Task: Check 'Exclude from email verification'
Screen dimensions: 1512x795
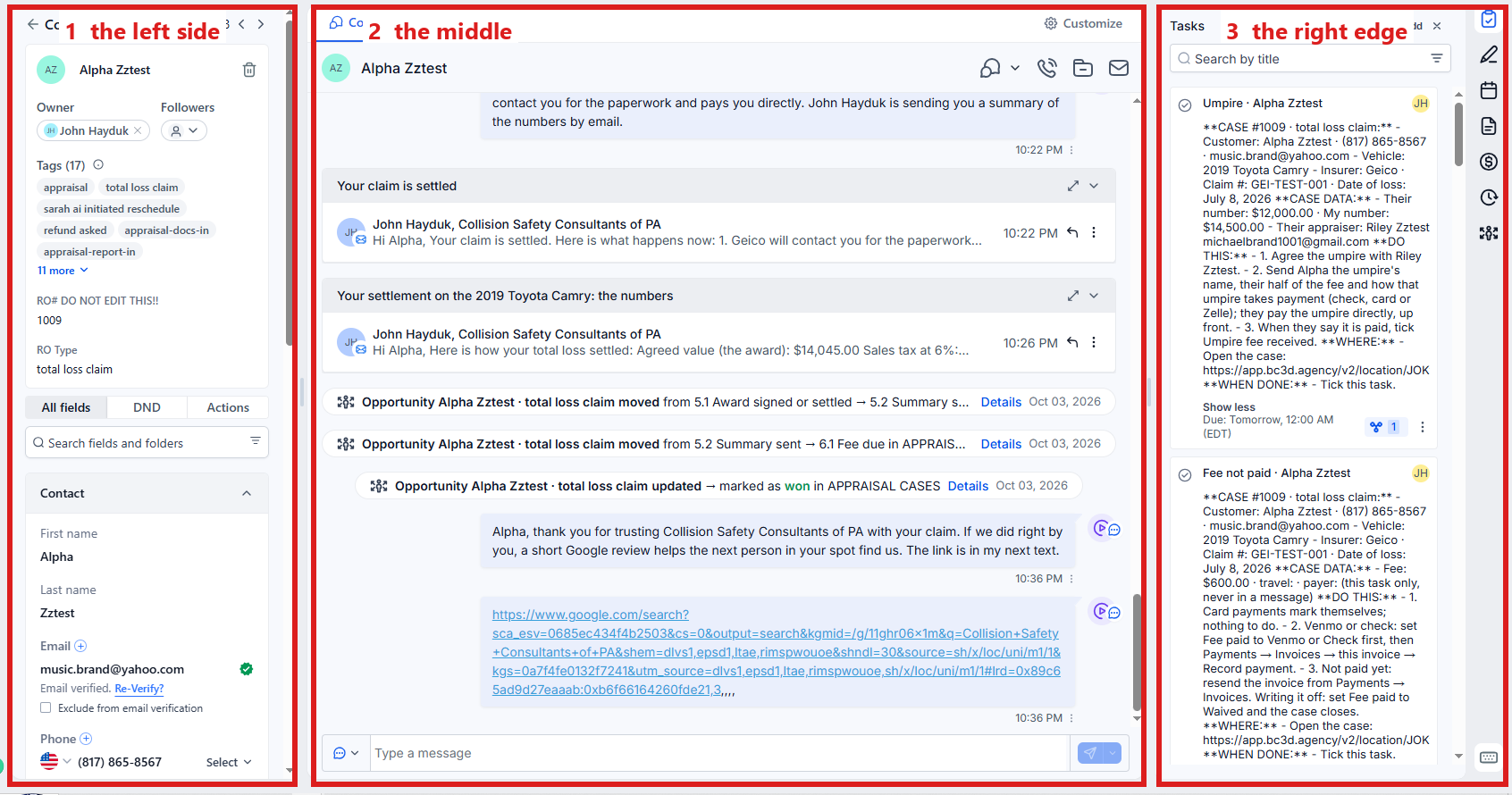Action: point(46,707)
